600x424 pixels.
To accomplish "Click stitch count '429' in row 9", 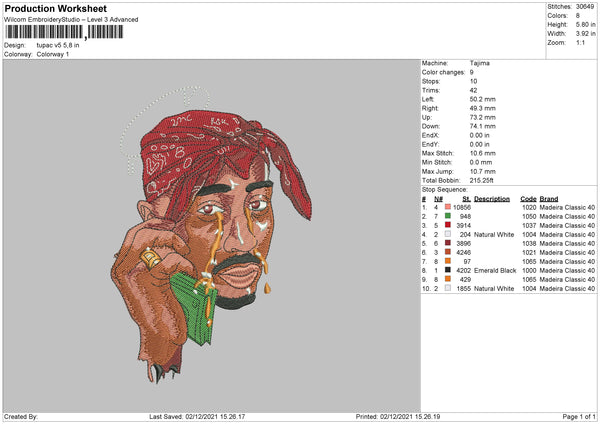I will point(465,279).
